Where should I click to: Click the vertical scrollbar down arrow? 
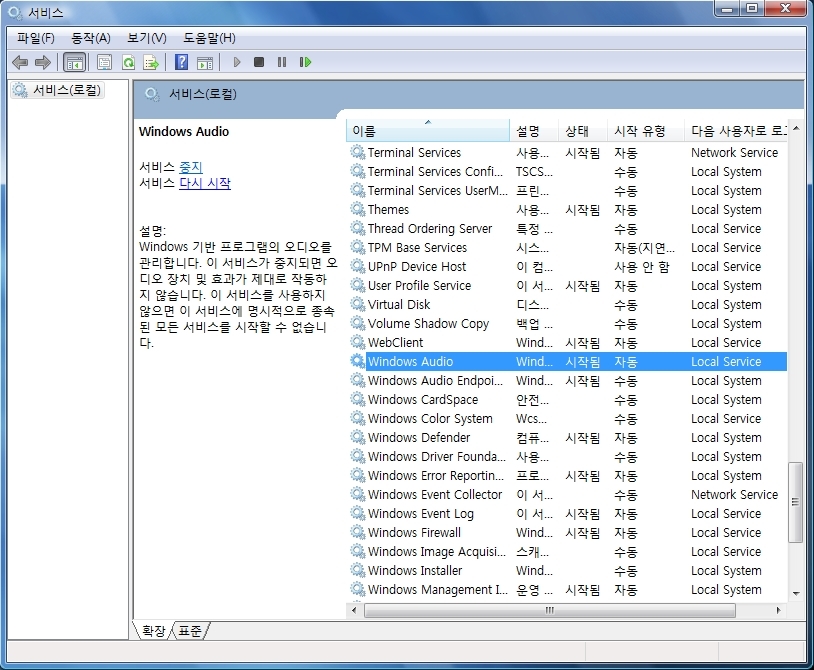(796, 593)
